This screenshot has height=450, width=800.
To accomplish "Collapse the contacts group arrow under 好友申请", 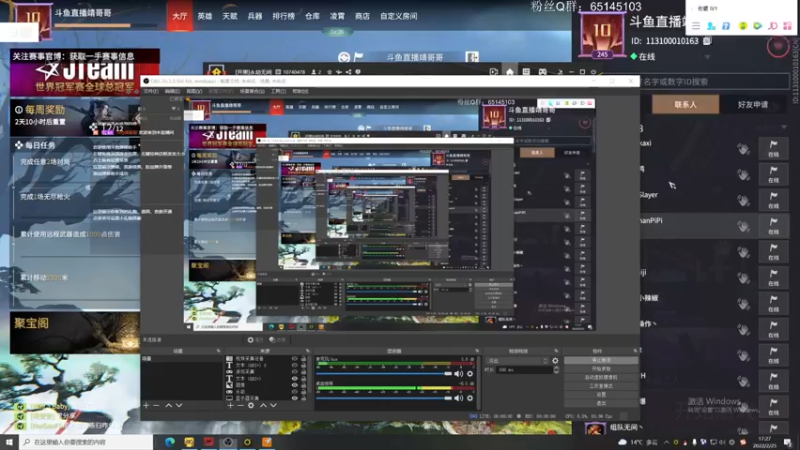I will click(784, 128).
